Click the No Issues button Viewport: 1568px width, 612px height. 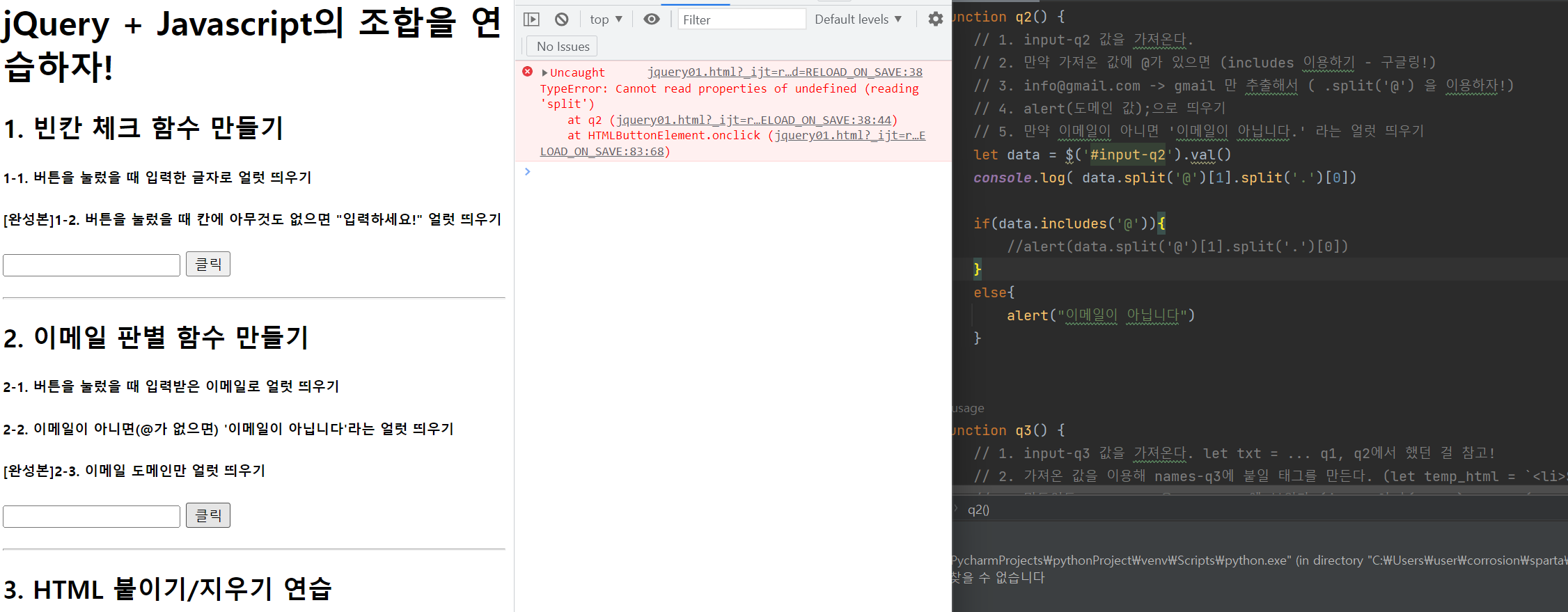[563, 47]
